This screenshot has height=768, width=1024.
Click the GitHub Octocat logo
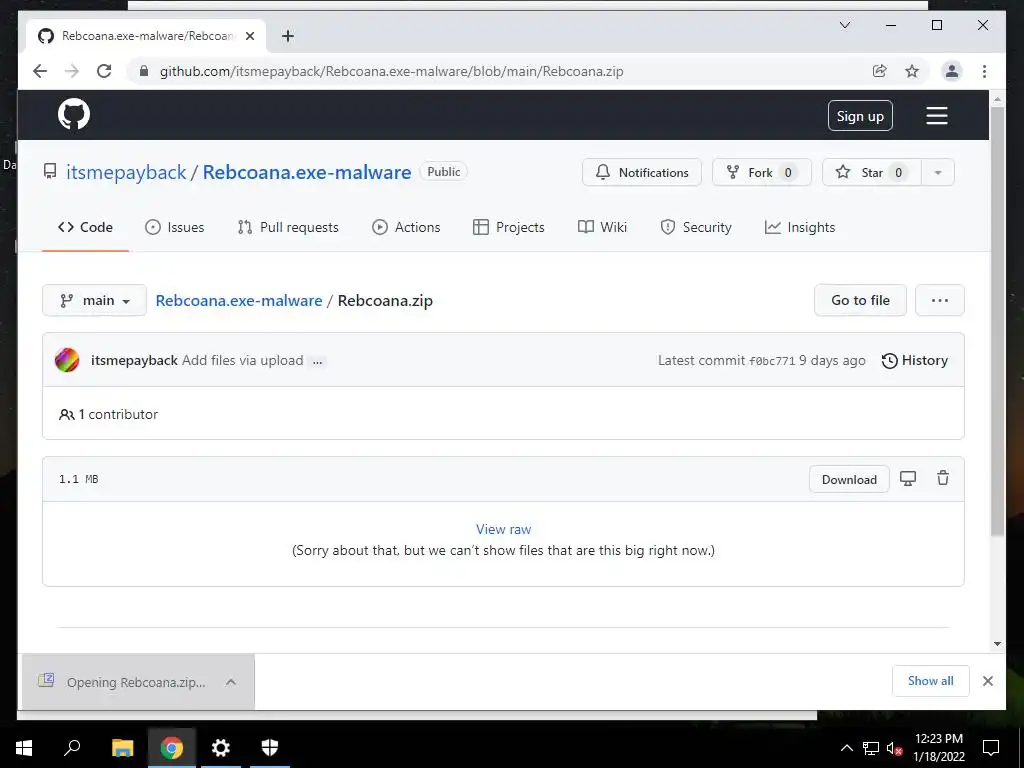(74, 115)
